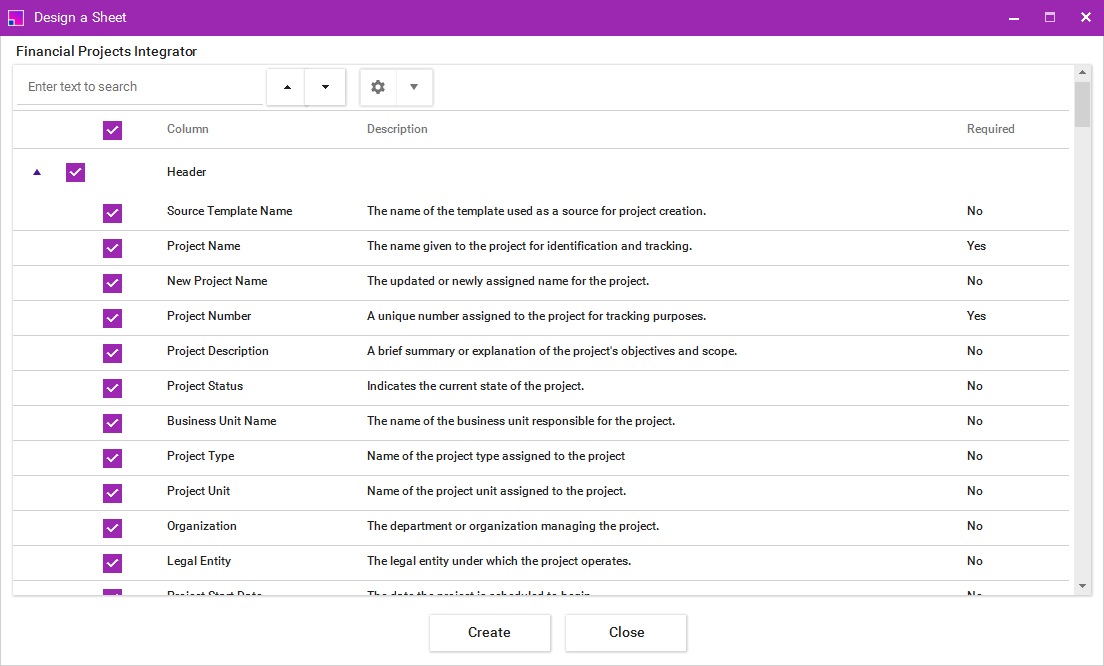
Task: Click the Create button
Action: point(489,632)
